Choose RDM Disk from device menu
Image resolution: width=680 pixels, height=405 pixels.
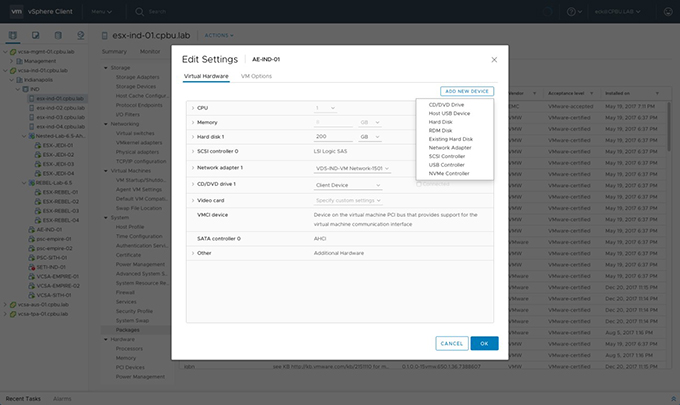(x=440, y=131)
